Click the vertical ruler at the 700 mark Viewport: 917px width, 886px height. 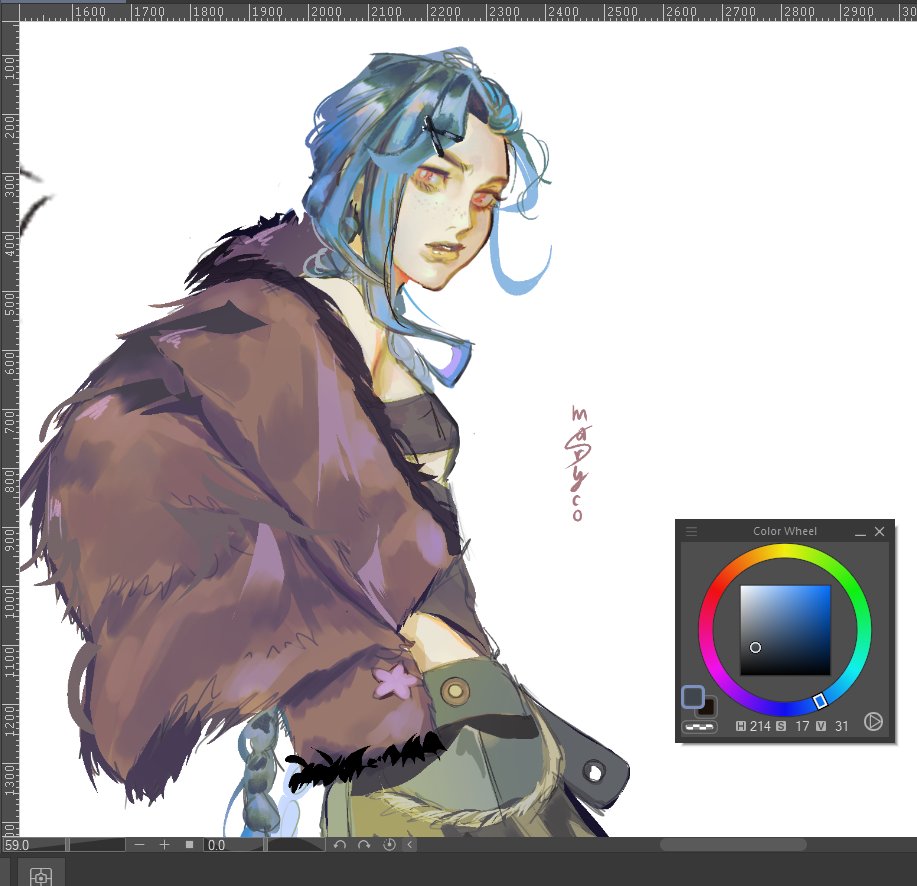coord(9,422)
